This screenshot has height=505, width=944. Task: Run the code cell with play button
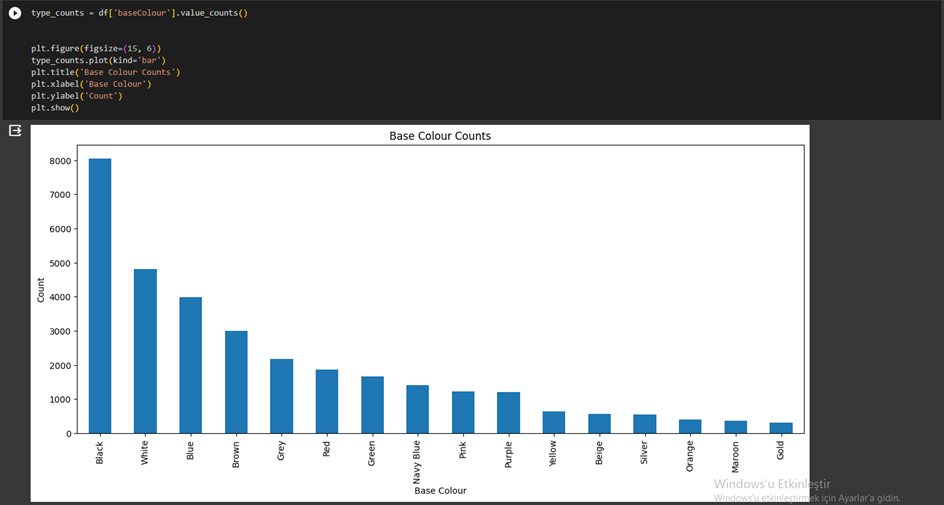[x=15, y=13]
